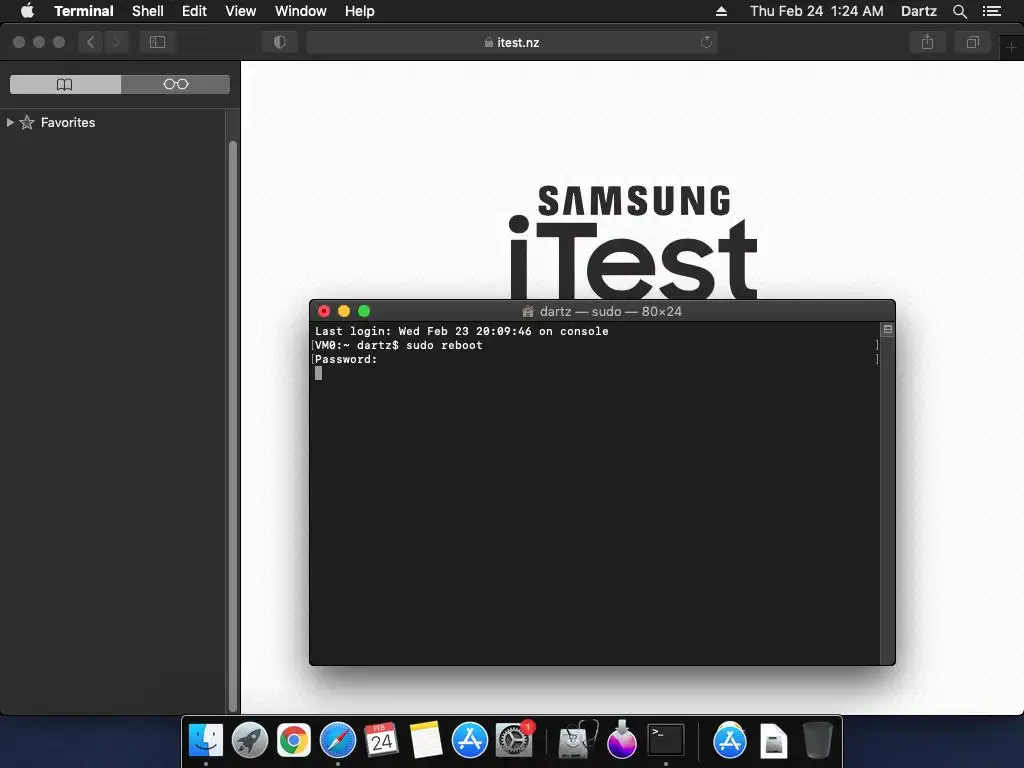Open Finder from the Dock
Viewport: 1024px width, 768px height.
click(206, 740)
